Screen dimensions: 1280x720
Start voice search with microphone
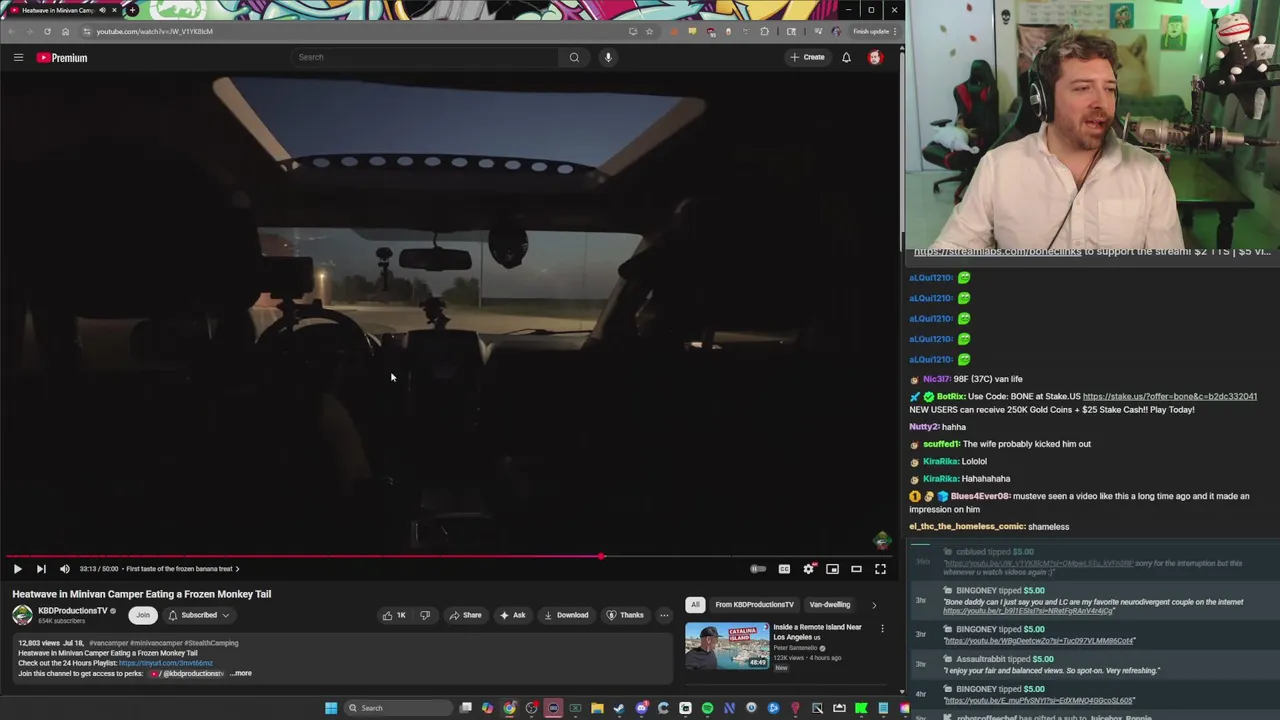(x=608, y=57)
